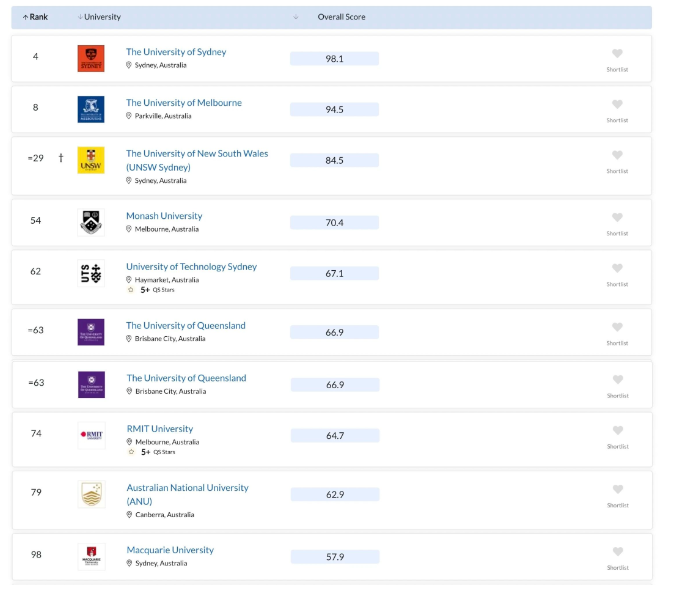Click rank number 74
Screen dimensions: 698x604
[x=36, y=433]
